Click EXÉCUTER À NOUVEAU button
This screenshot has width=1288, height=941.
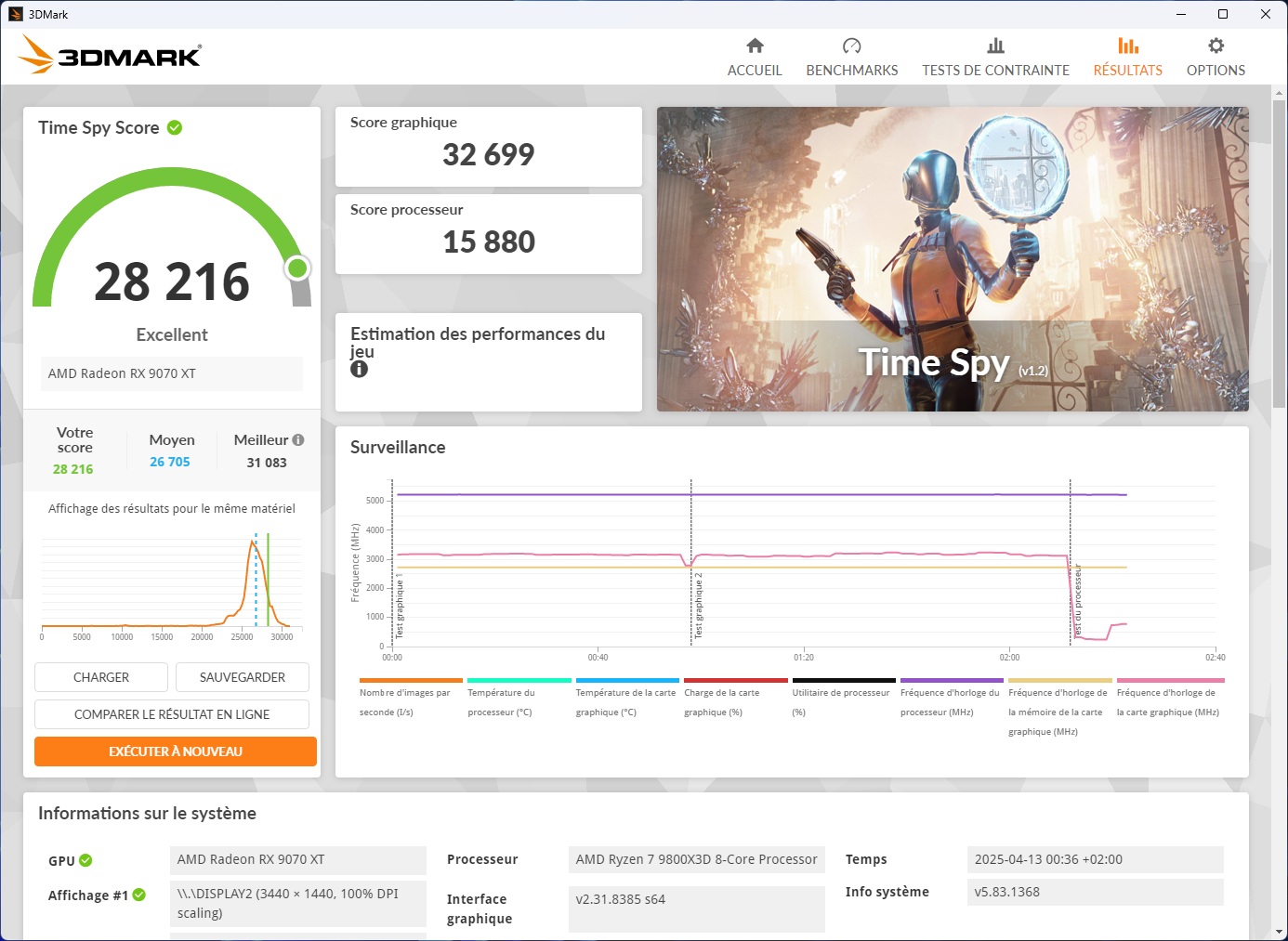(176, 751)
